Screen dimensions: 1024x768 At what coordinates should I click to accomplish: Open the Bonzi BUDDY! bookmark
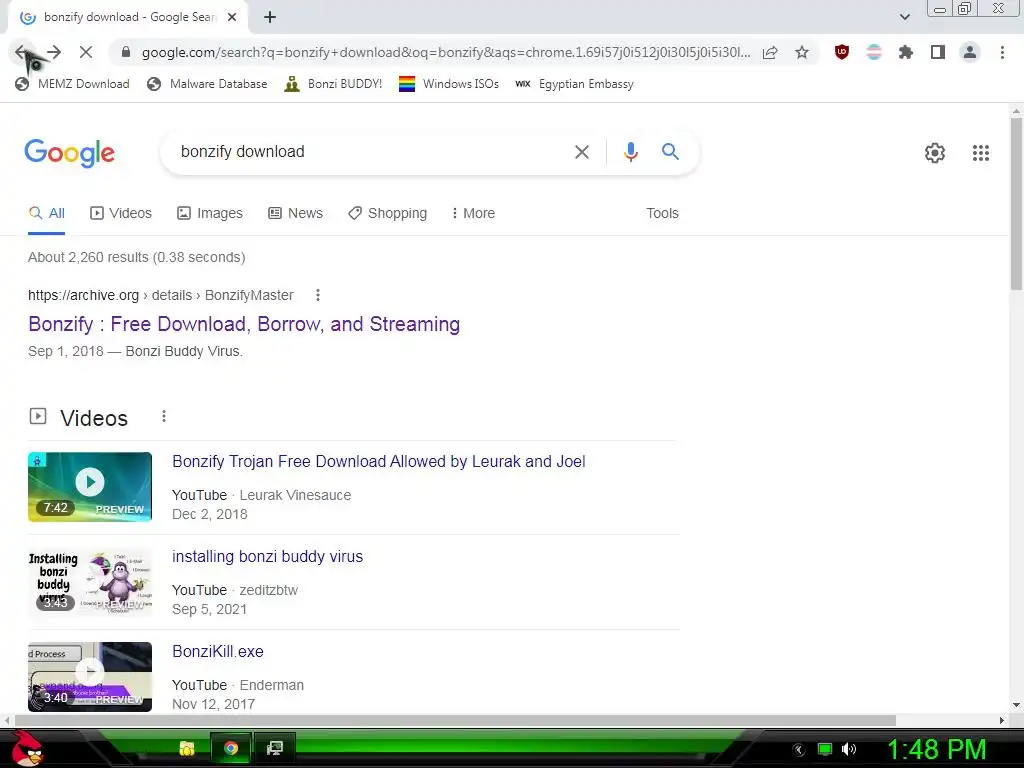333,84
